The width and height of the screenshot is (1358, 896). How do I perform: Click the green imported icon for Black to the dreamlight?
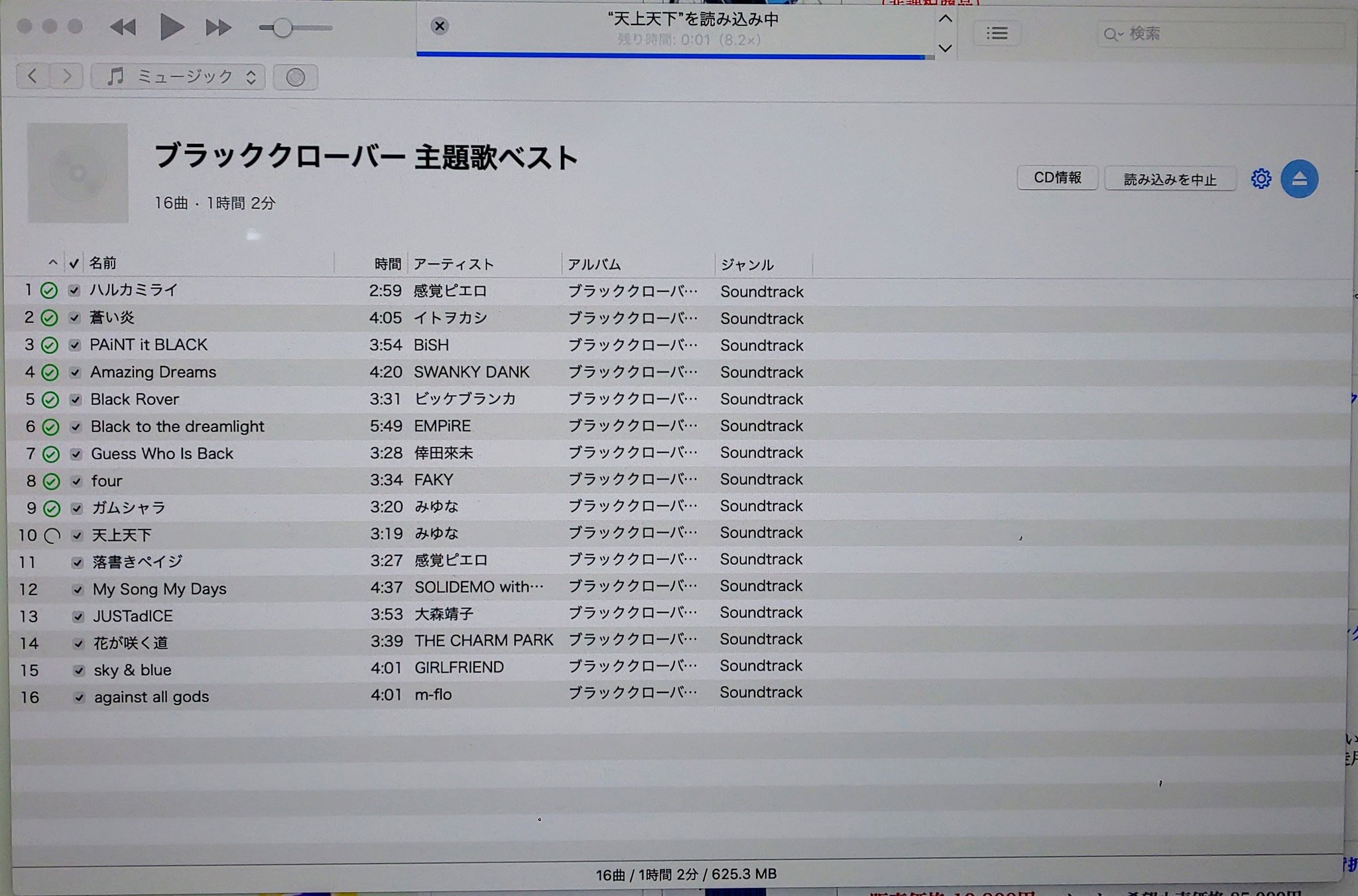(x=51, y=427)
